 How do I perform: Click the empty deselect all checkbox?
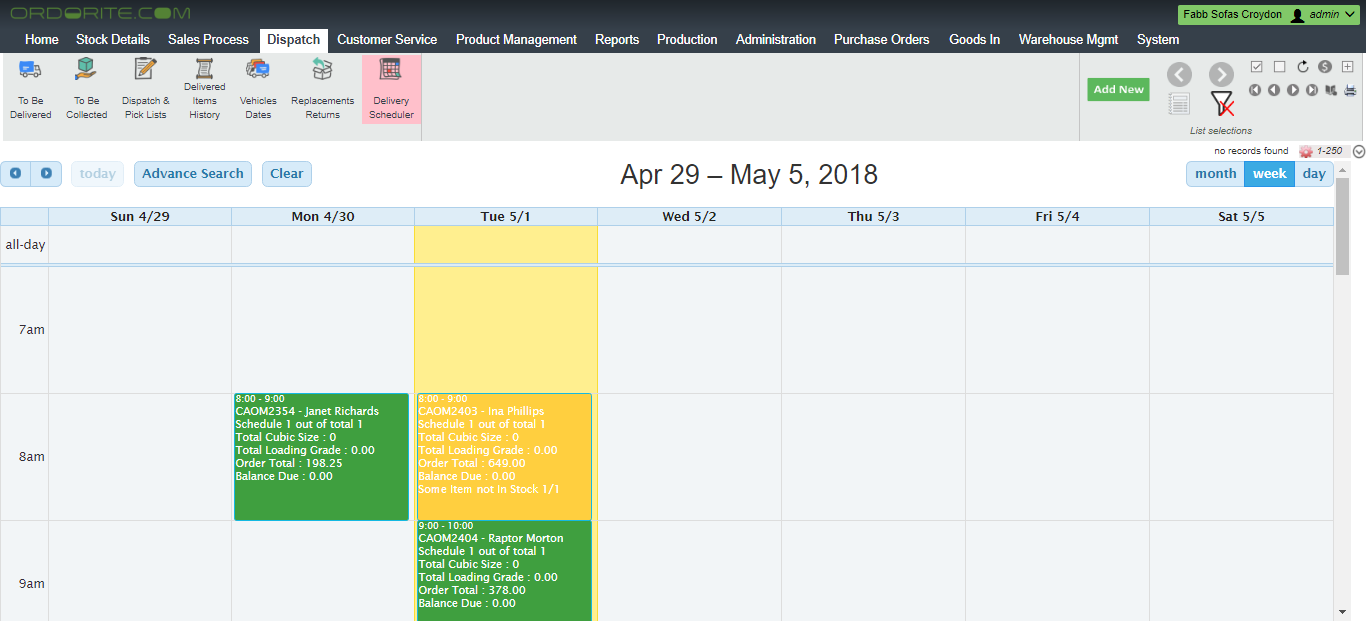[1279, 67]
